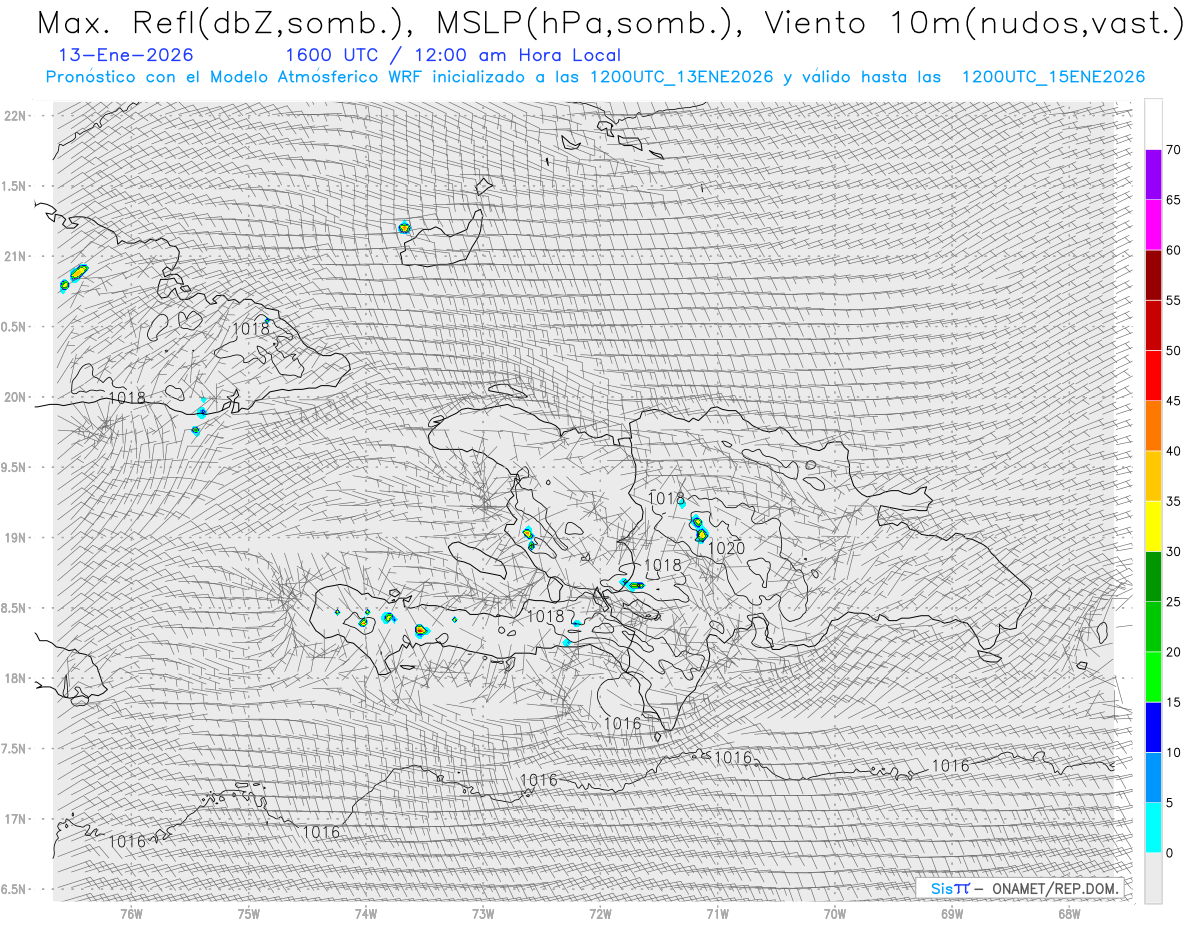Click the magenta 60–65 dBZ color band
This screenshot has width=1200, height=927.
coord(1153,225)
